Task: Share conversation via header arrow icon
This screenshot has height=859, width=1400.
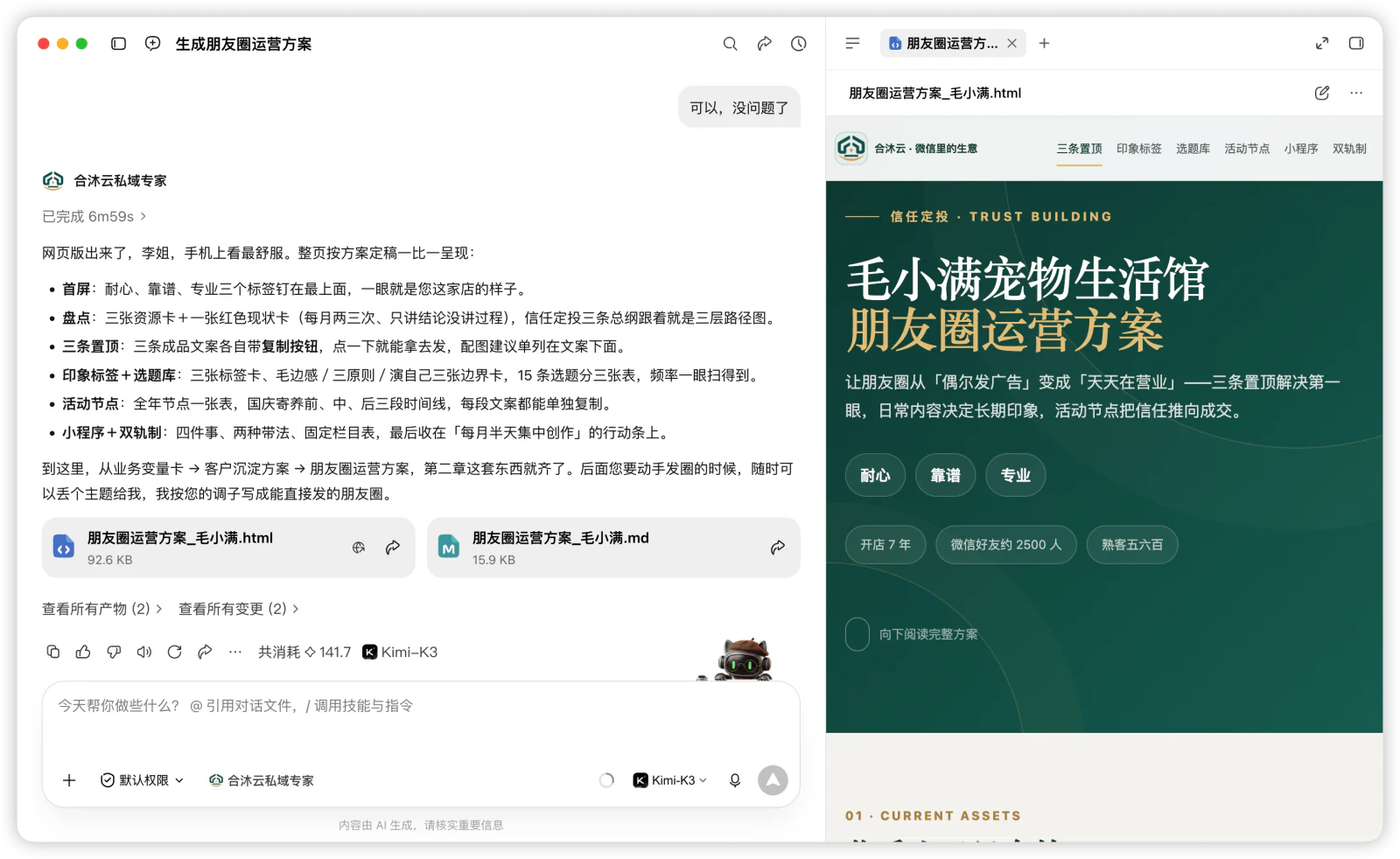Action: 764,44
